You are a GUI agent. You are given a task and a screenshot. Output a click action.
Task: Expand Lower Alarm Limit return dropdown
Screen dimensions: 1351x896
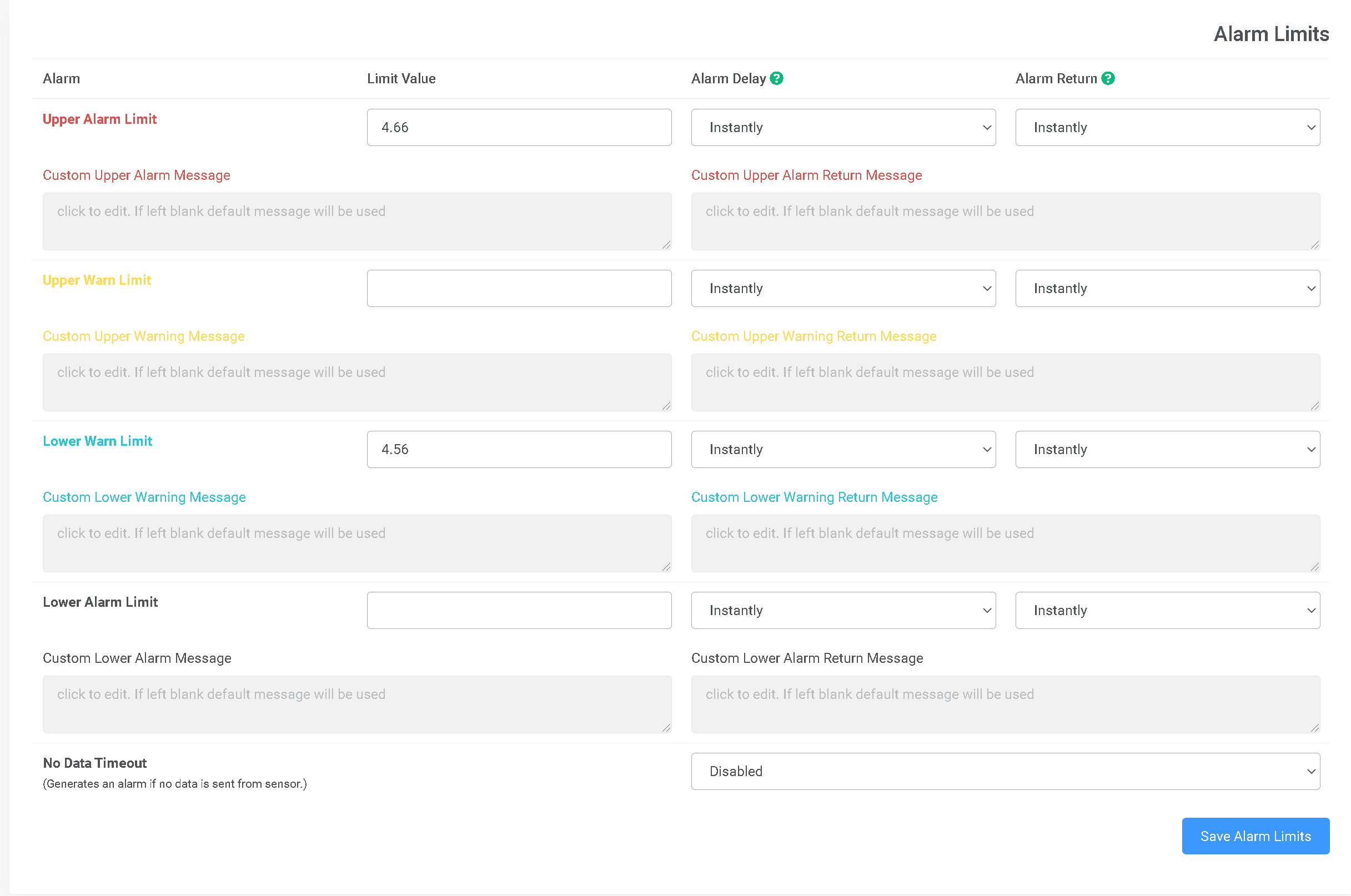coord(1167,610)
